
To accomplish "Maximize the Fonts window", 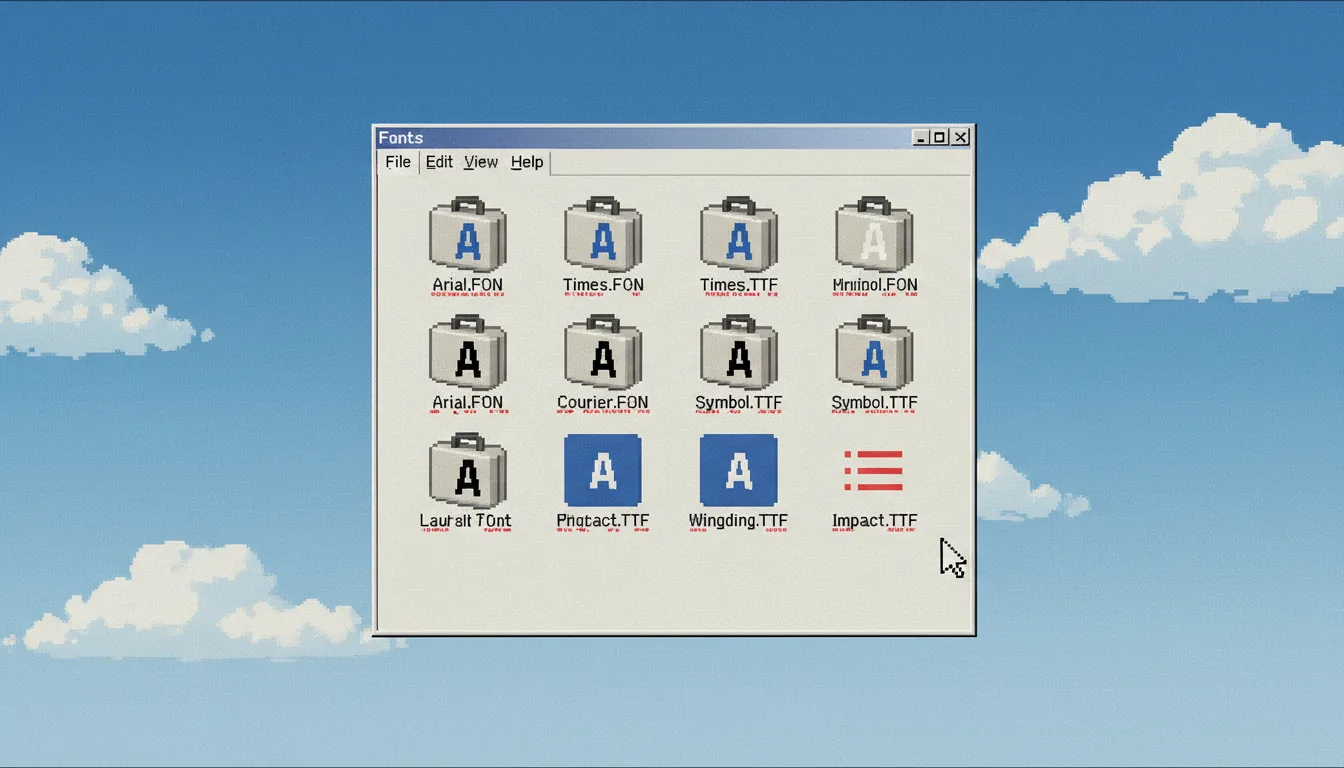I will (941, 137).
